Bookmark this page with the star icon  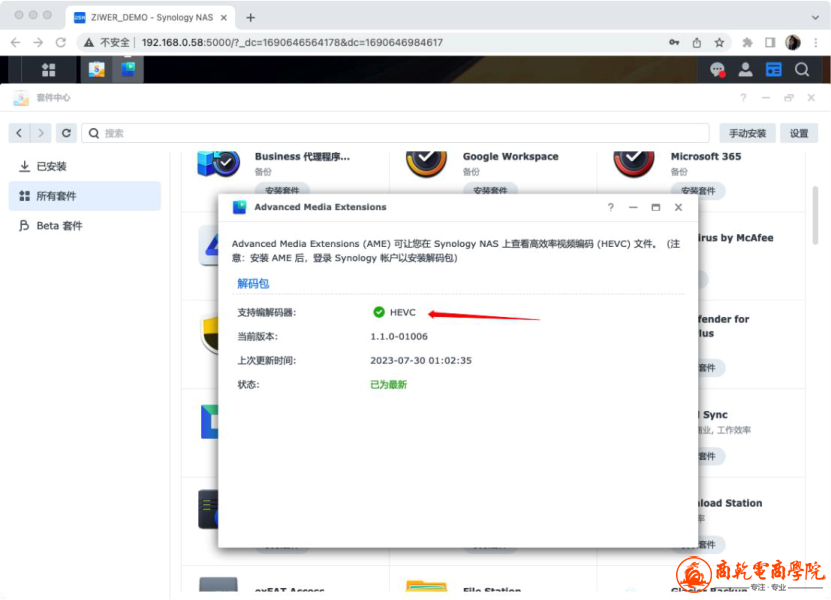(719, 42)
